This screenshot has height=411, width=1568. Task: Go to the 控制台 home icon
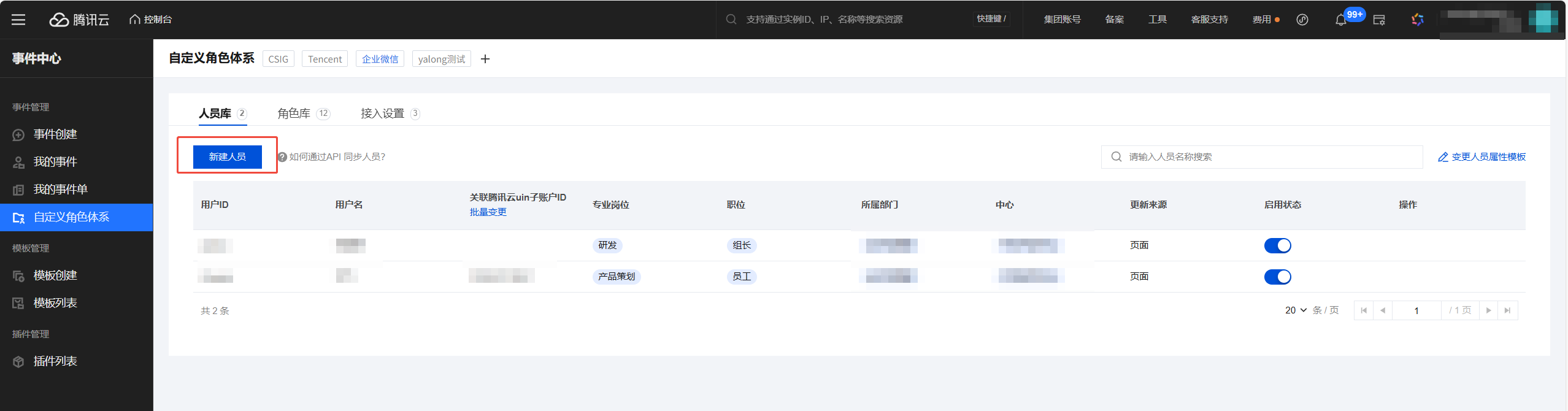(x=135, y=20)
